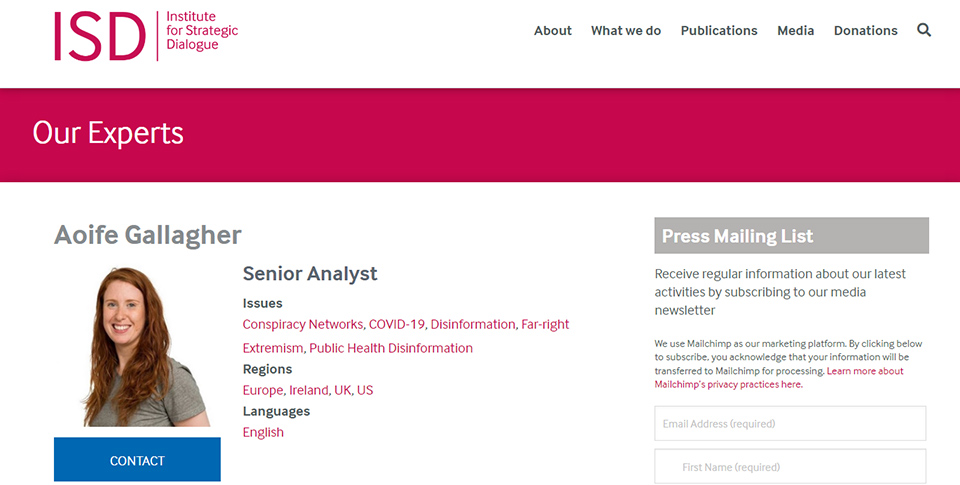Open the What we do menu
Viewport: 960px width, 485px height.
point(626,31)
